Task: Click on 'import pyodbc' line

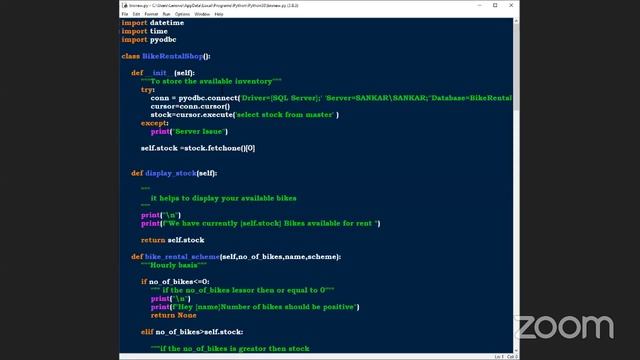Action: click(x=149, y=40)
